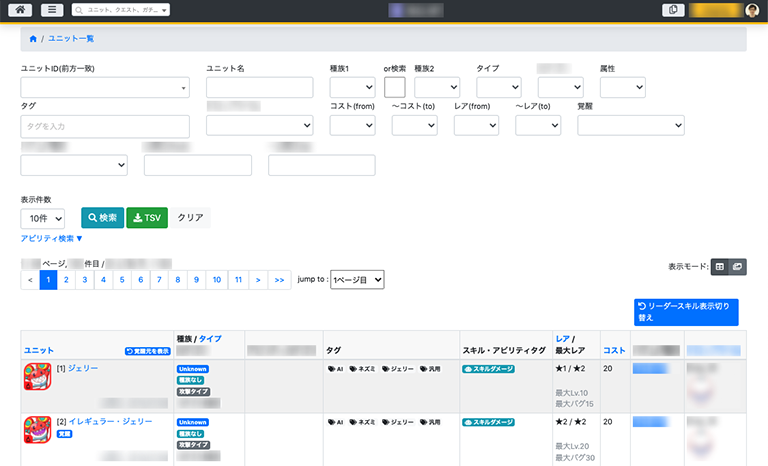Click the copy icon in top bar
This screenshot has width=768, height=466.
pos(673,10)
